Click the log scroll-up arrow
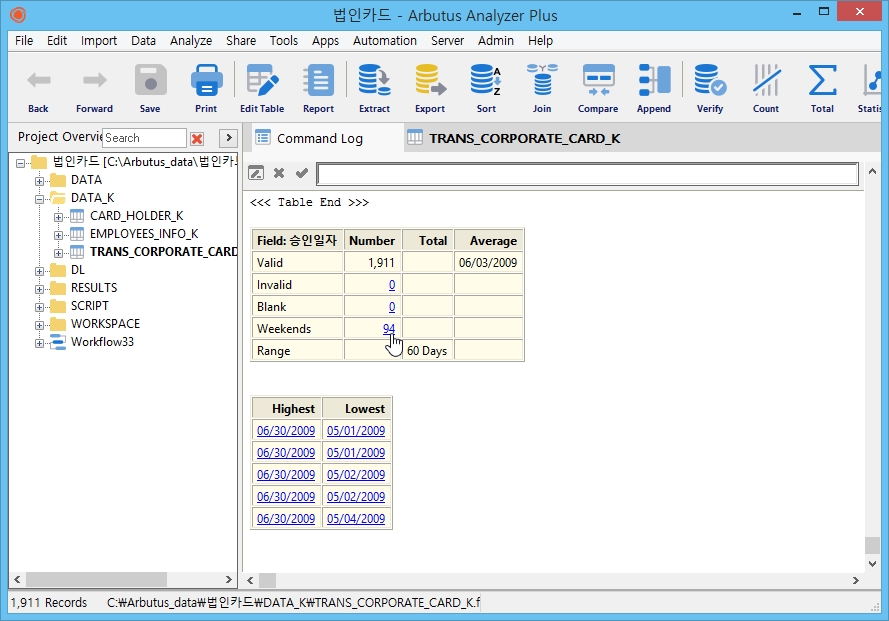 point(873,171)
